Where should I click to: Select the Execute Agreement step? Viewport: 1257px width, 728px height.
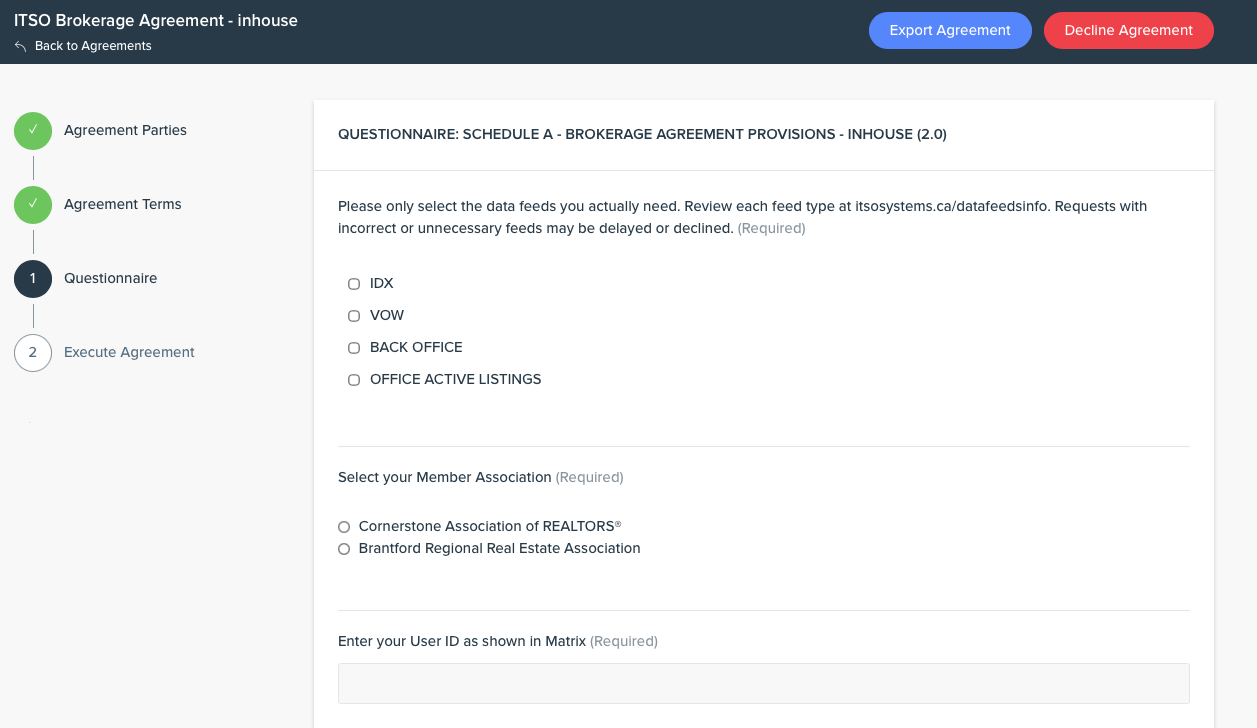pyautogui.click(x=129, y=353)
